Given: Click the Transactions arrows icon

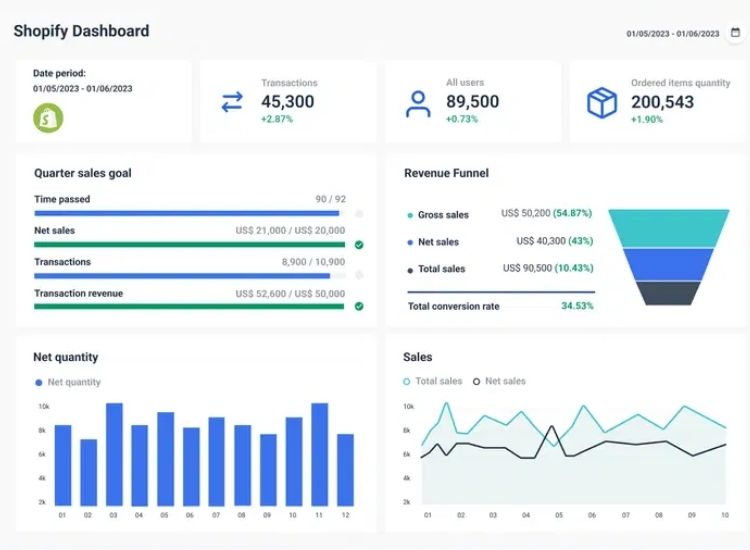Looking at the screenshot, I should [x=232, y=102].
